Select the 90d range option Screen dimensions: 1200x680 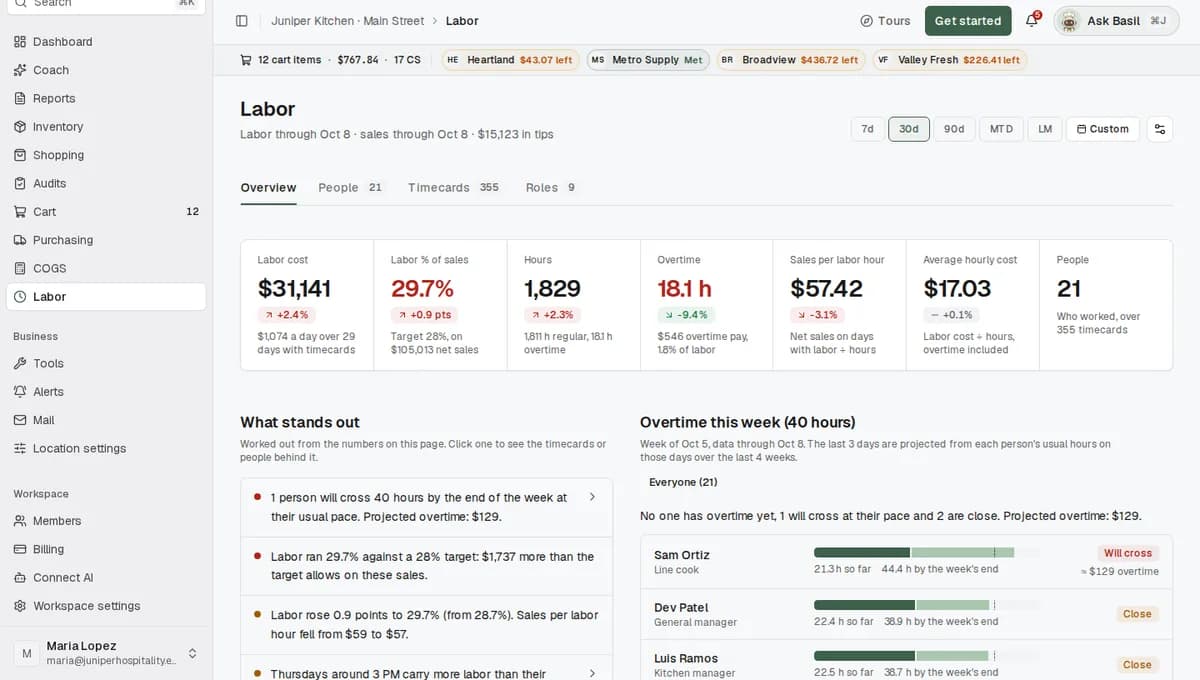(x=954, y=129)
